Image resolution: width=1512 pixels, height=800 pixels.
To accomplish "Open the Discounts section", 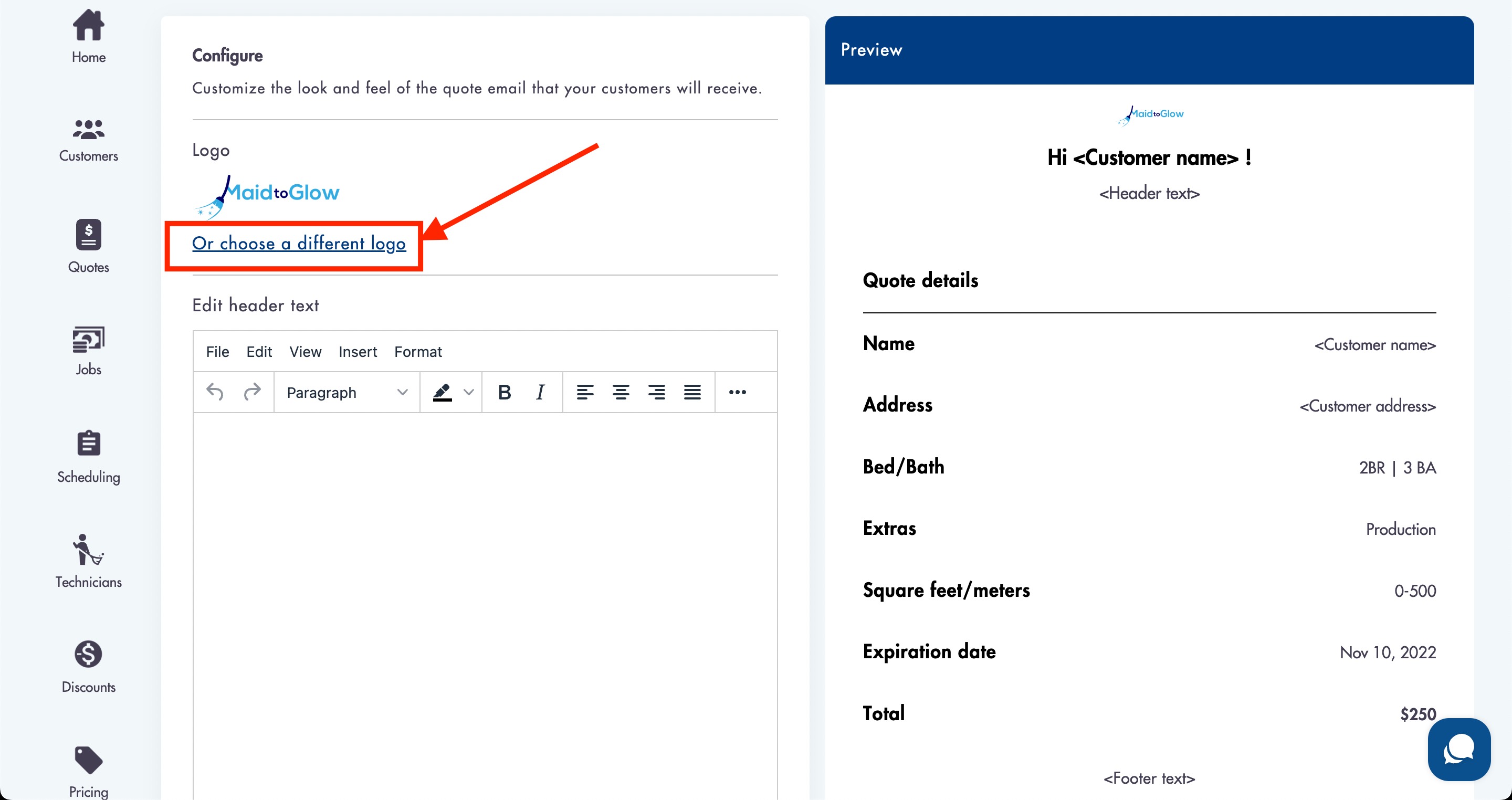I will point(88,666).
